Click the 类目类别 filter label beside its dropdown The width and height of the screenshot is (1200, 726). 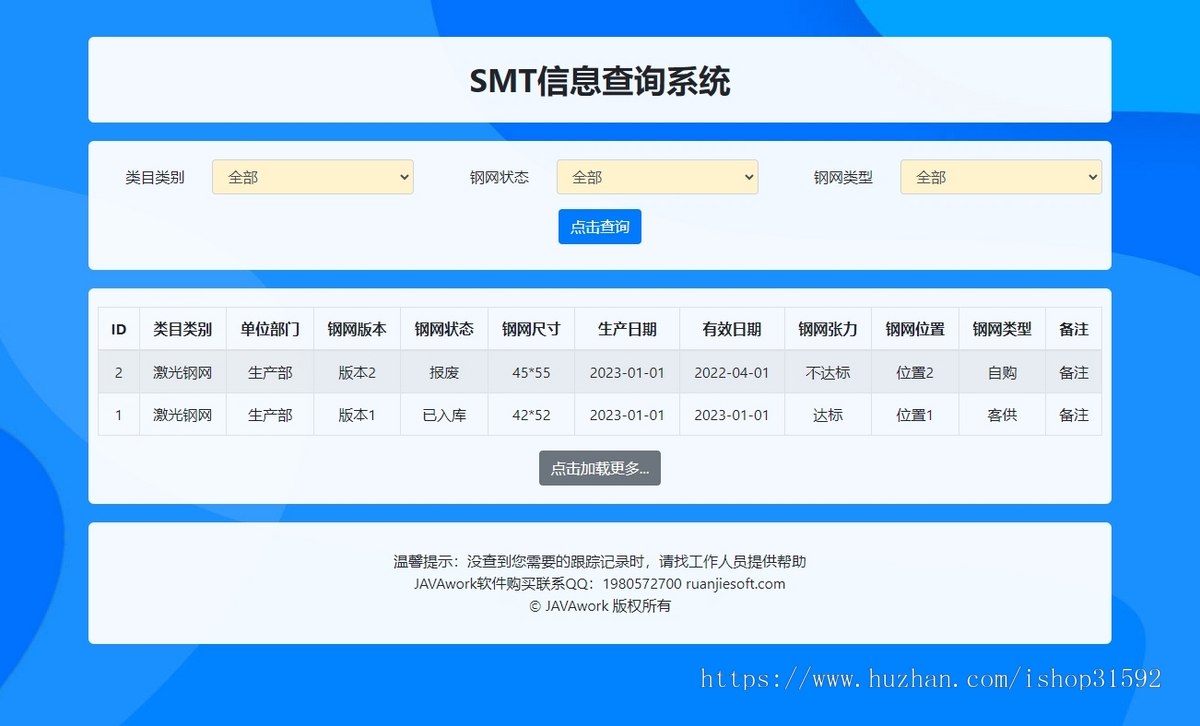[155, 177]
